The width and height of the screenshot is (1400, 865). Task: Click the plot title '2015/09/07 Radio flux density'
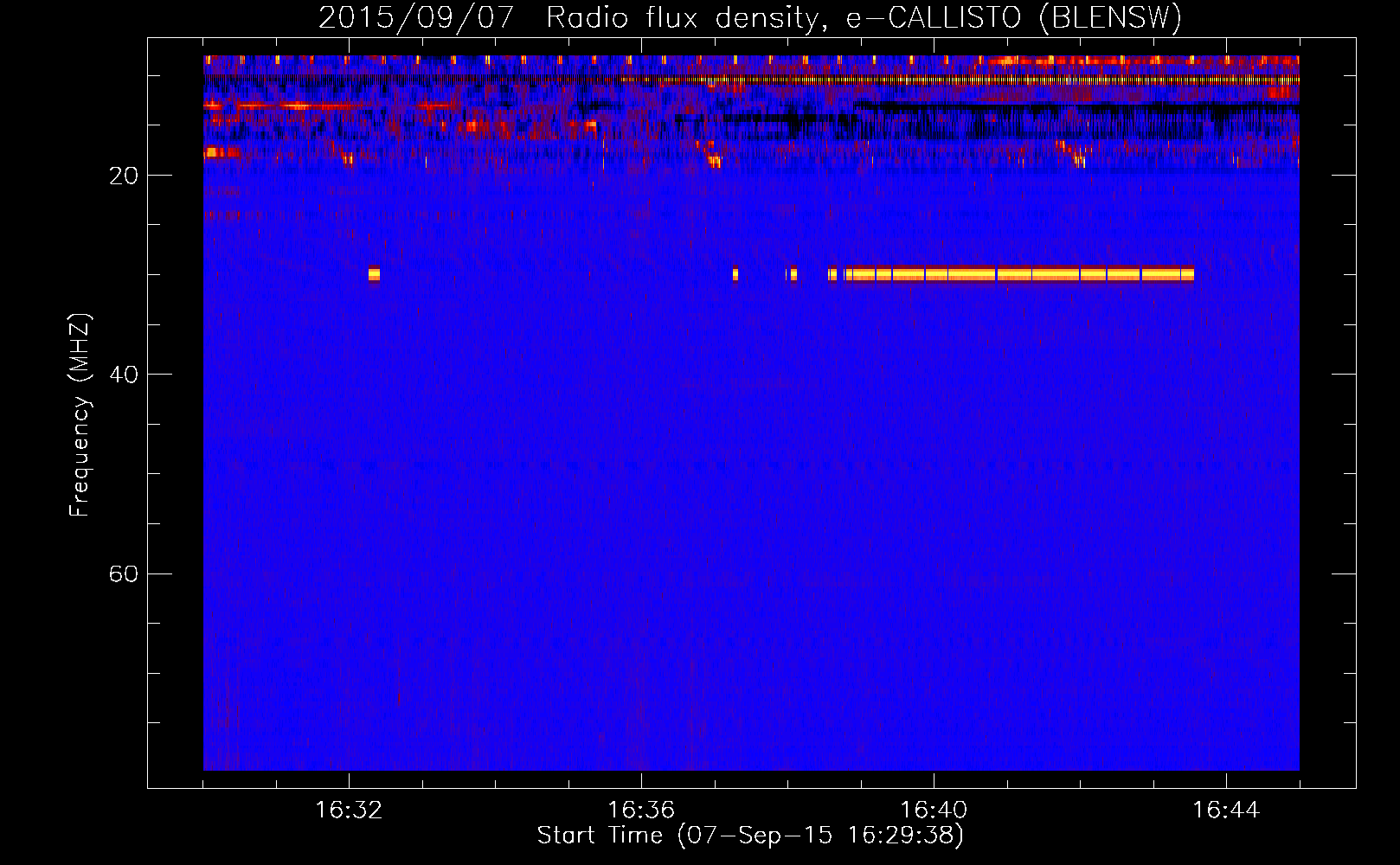750,18
